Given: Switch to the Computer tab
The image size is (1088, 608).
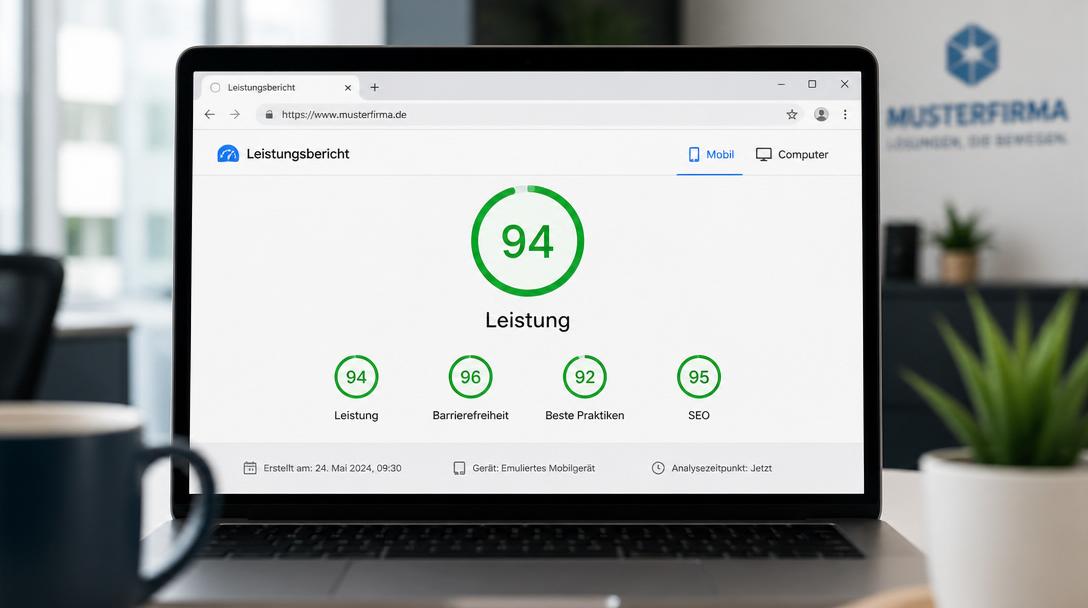Looking at the screenshot, I should coord(792,154).
